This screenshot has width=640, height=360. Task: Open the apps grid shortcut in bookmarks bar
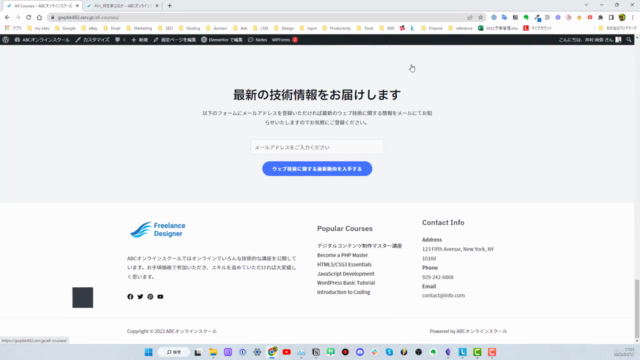[x=13, y=28]
